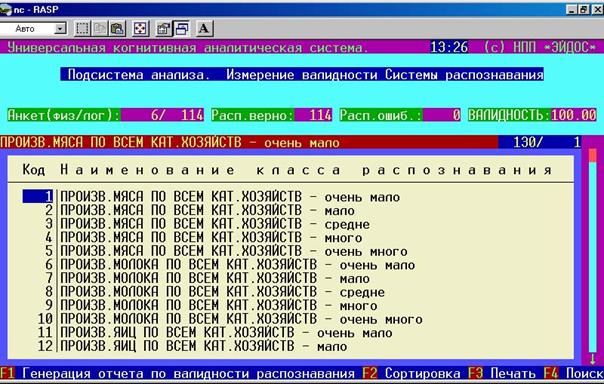Select row 4 ПРОИЗВ.МЯСА - много

point(204,238)
